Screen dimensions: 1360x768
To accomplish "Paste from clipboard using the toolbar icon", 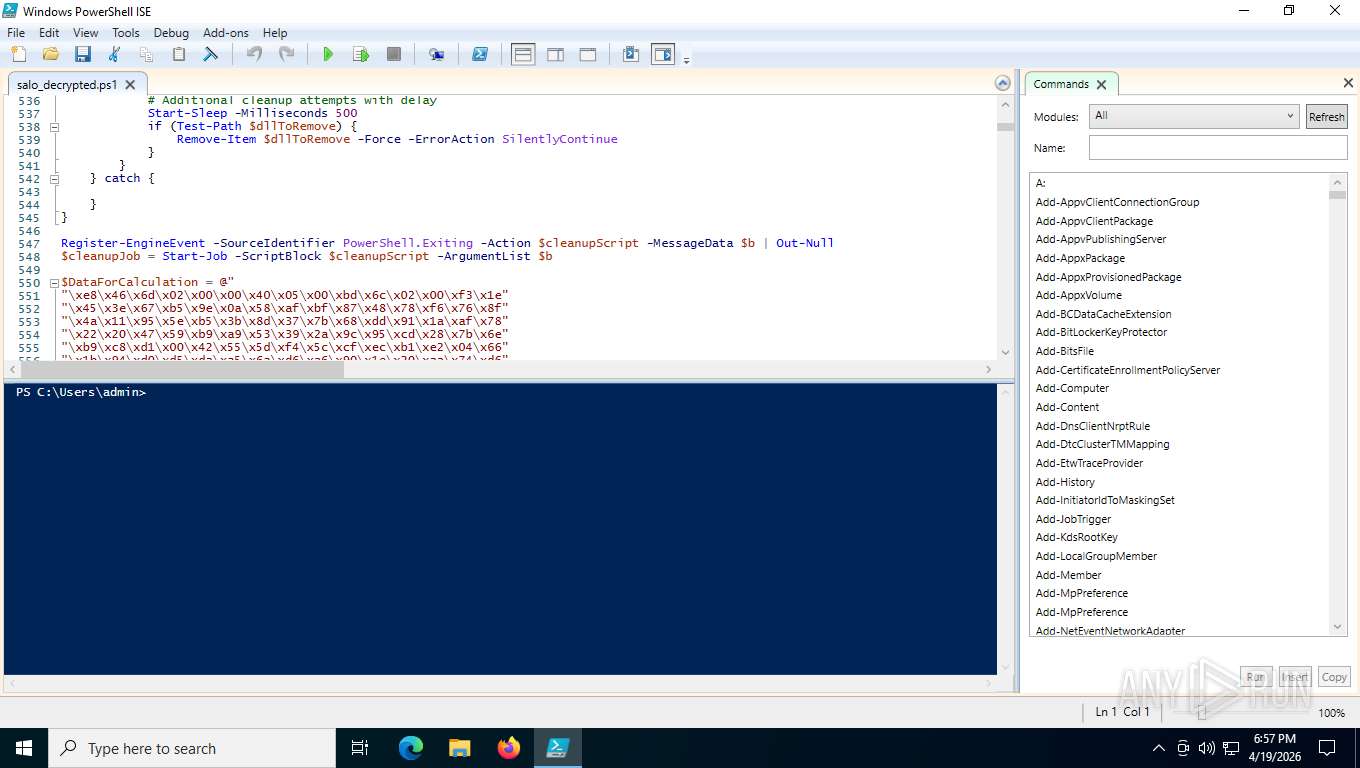I will 179,54.
